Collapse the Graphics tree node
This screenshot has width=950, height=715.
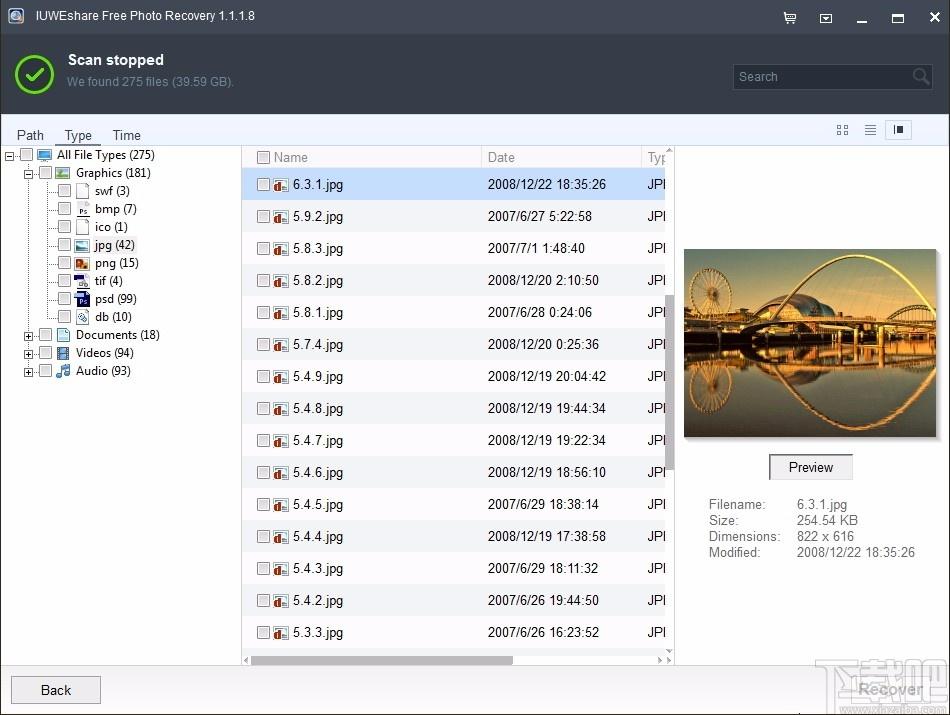[x=28, y=175]
